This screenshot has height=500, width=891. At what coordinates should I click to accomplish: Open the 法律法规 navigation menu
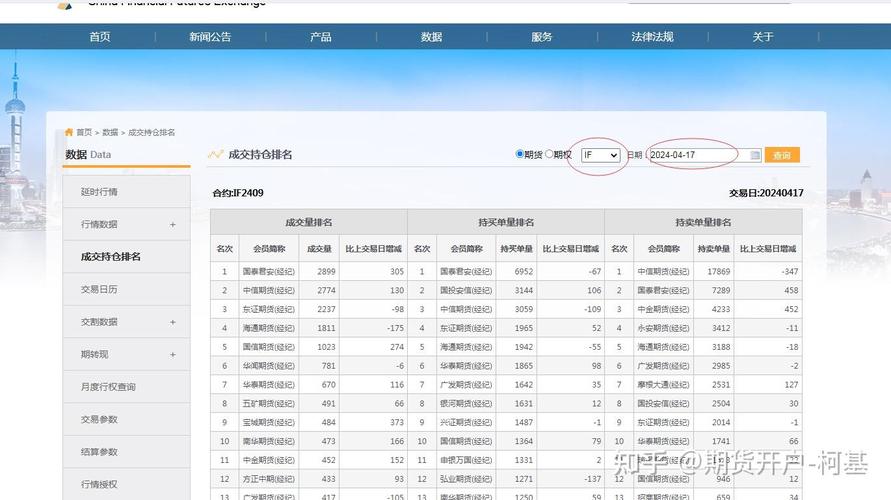652,37
